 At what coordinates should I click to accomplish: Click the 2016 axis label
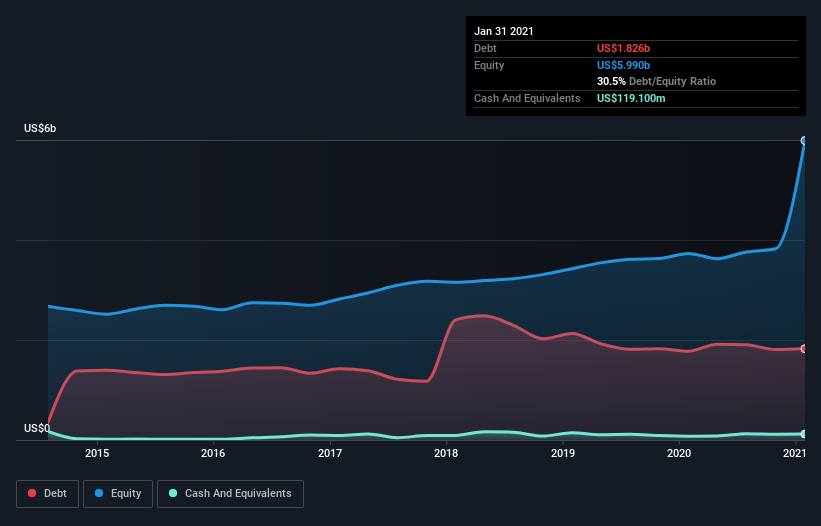click(213, 453)
